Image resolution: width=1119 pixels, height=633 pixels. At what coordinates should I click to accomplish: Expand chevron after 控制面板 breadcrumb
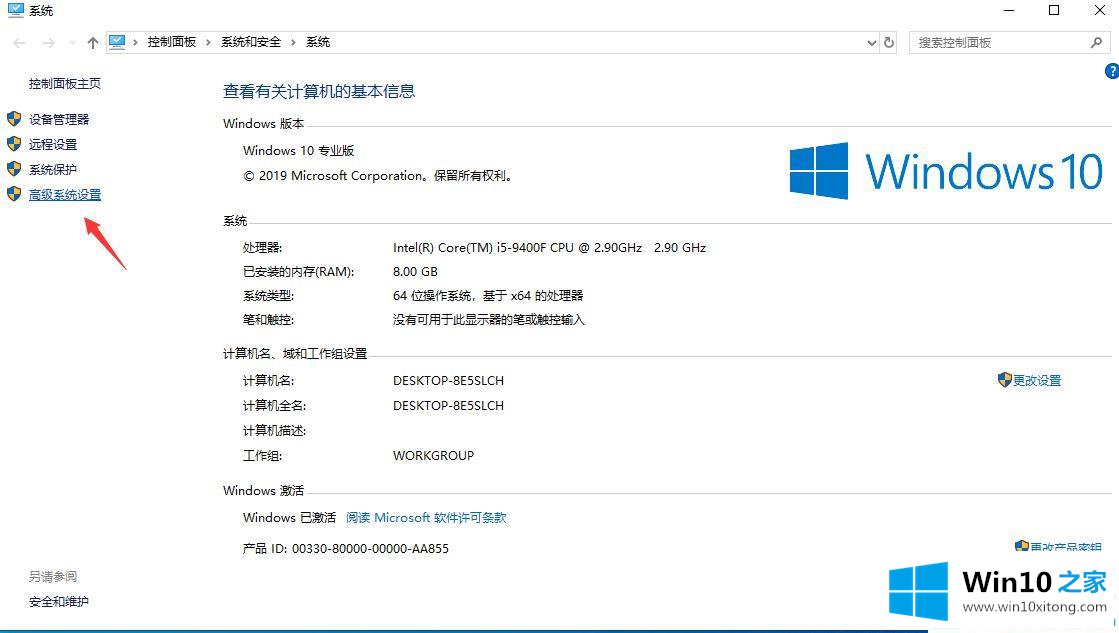208,43
